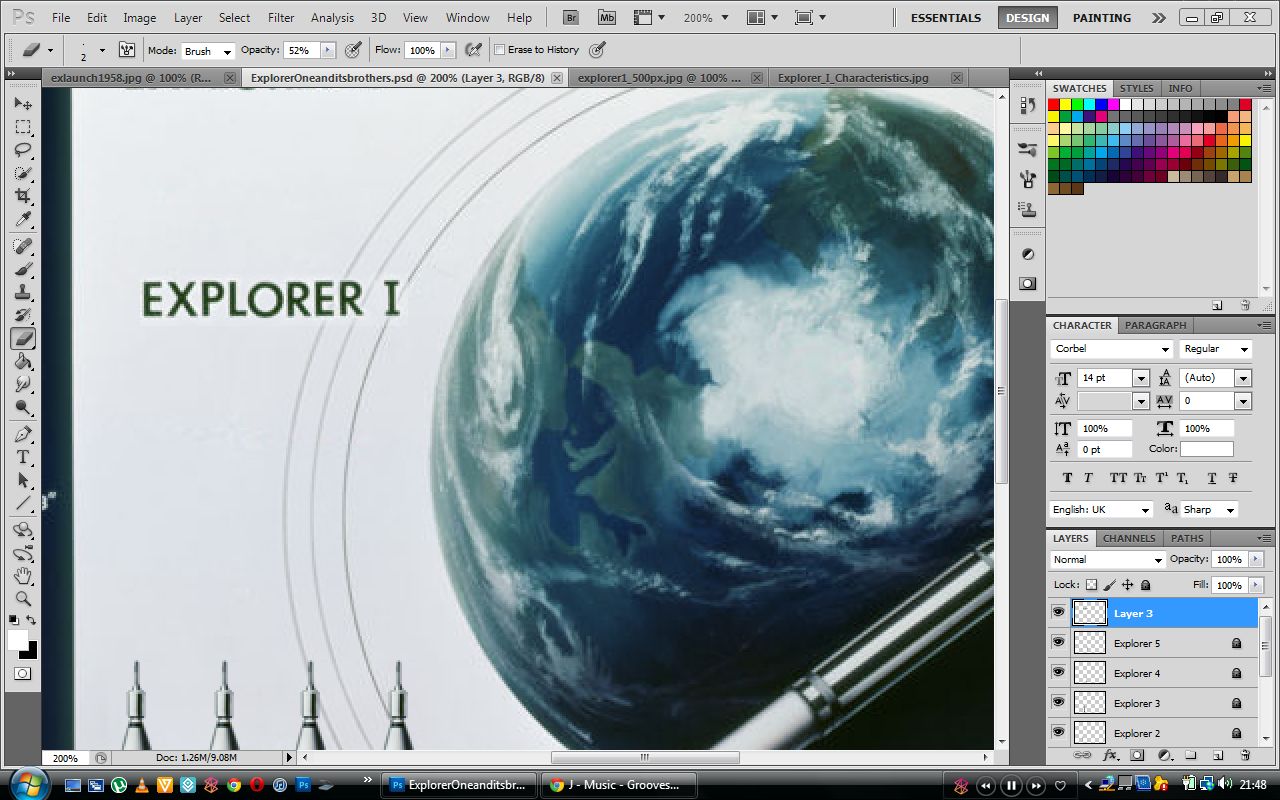The width and height of the screenshot is (1280, 800).
Task: Create a new adjustment layer
Action: tap(1164, 756)
